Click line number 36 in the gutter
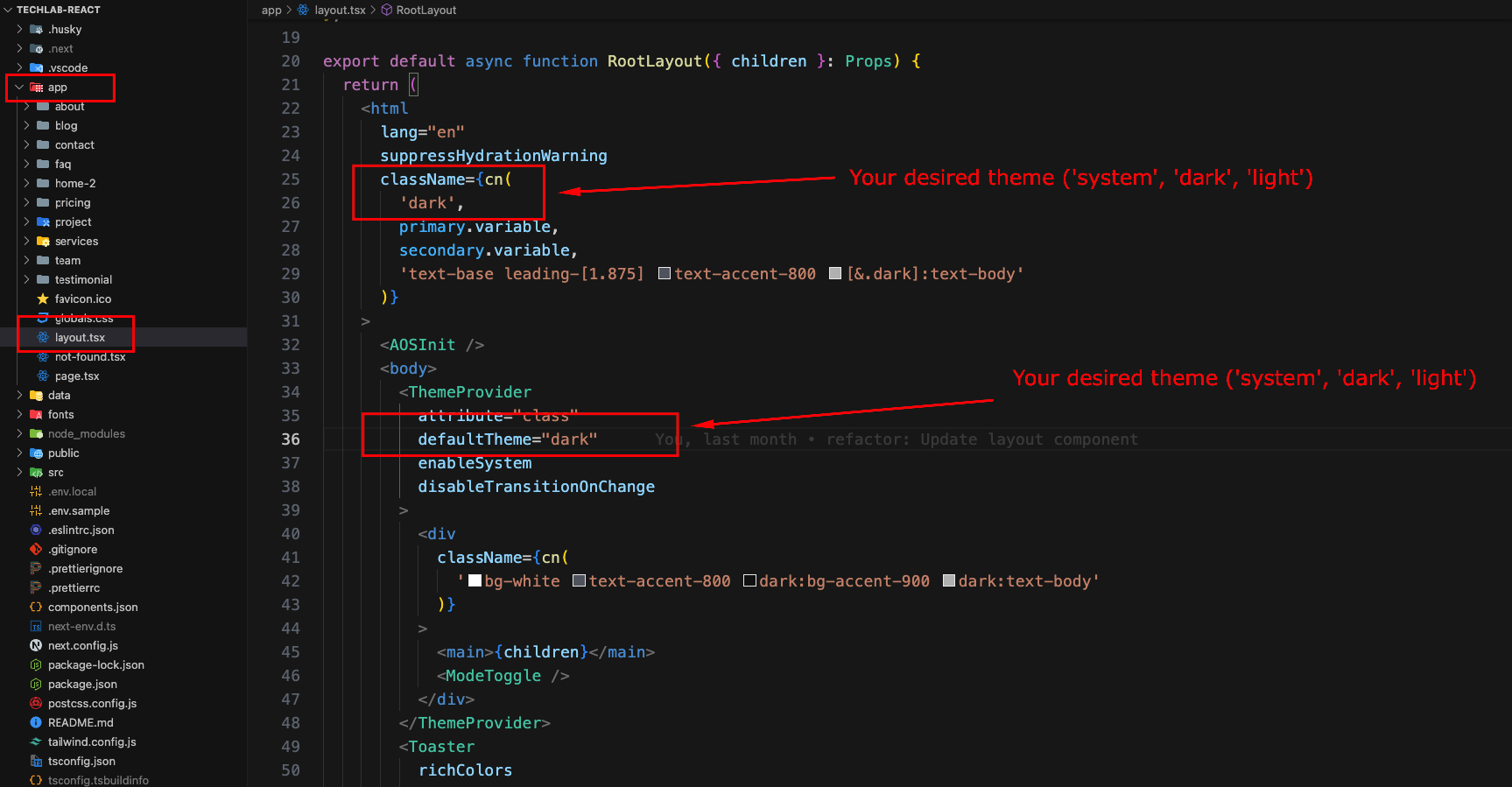 coord(290,439)
